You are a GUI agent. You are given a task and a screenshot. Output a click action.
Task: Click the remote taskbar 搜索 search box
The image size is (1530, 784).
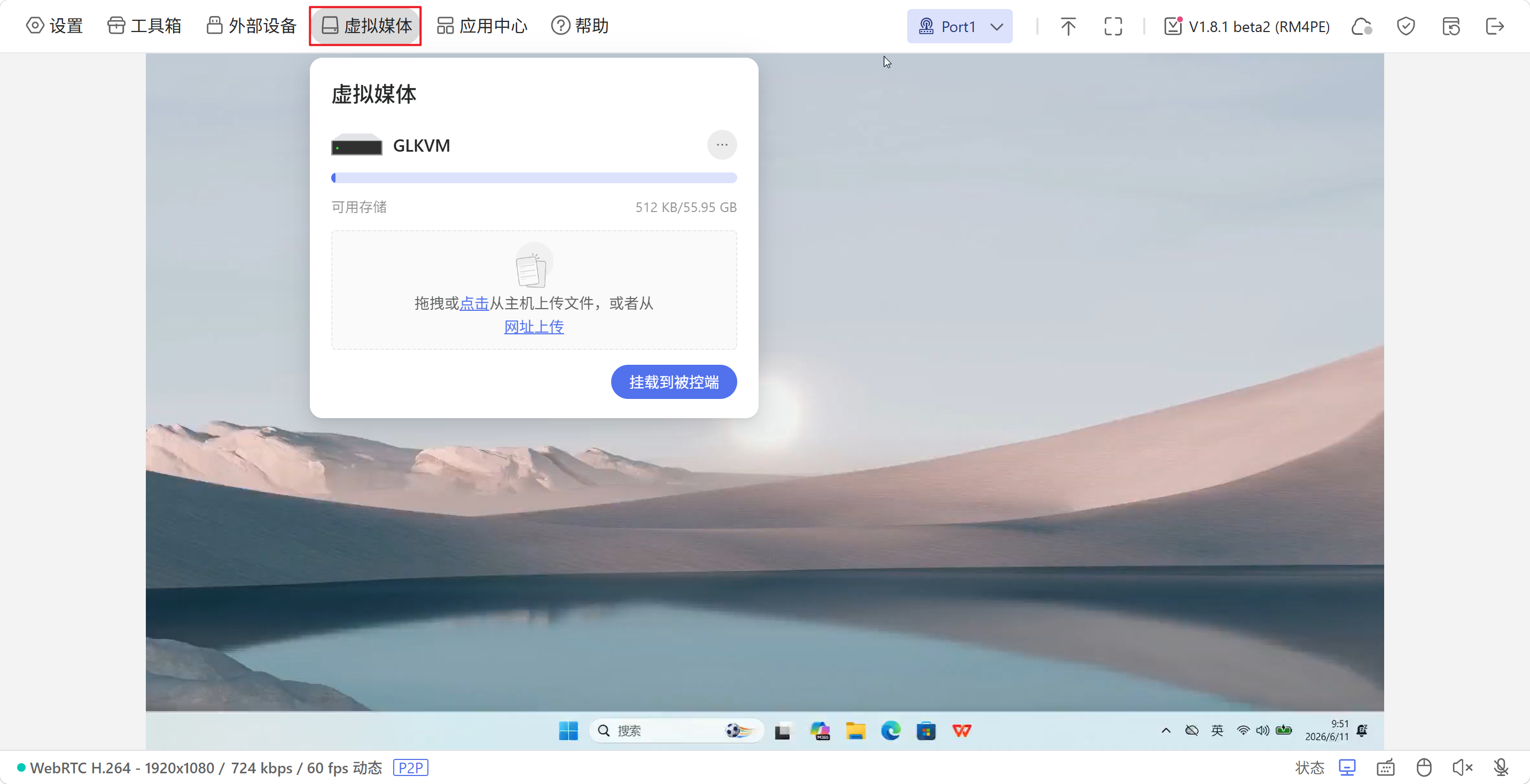pyautogui.click(x=676, y=731)
